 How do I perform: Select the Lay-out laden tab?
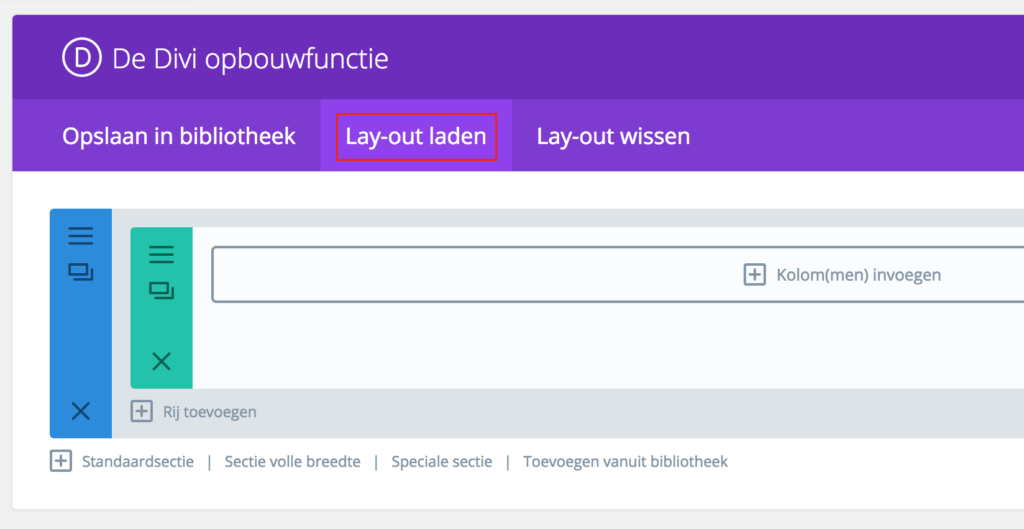(416, 136)
